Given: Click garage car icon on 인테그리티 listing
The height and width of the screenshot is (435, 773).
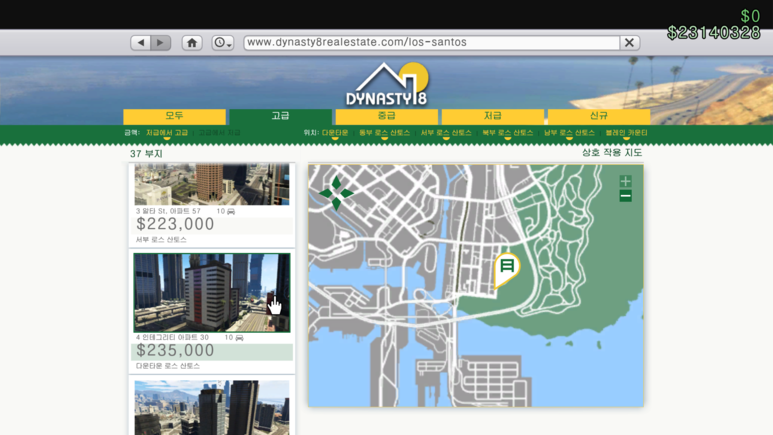Looking at the screenshot, I should tap(239, 338).
